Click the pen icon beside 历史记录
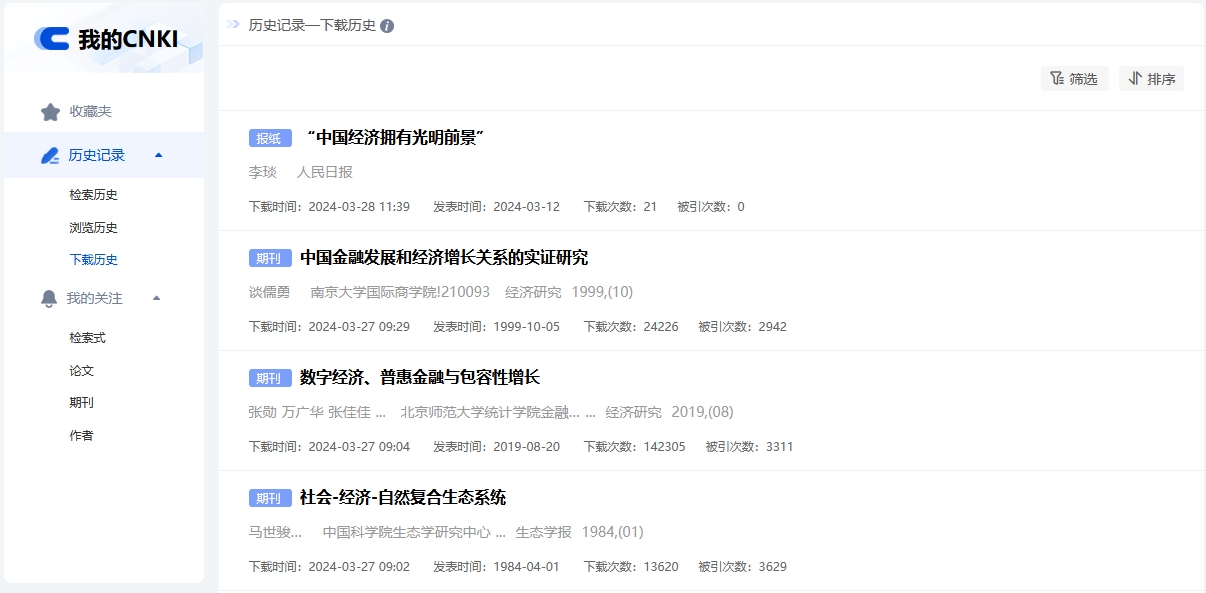Viewport: 1206px width, 593px height. click(x=50, y=155)
